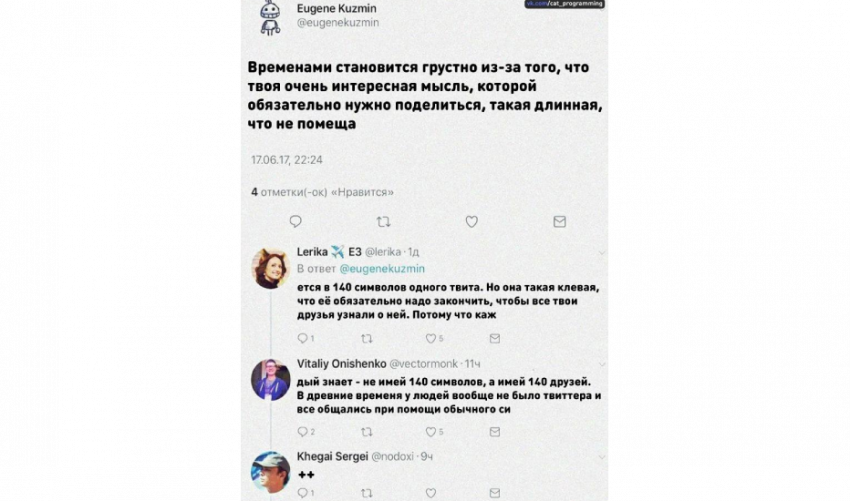
Task: Expand options chevron on Khegai Sergei's tweet
Action: coord(601,457)
